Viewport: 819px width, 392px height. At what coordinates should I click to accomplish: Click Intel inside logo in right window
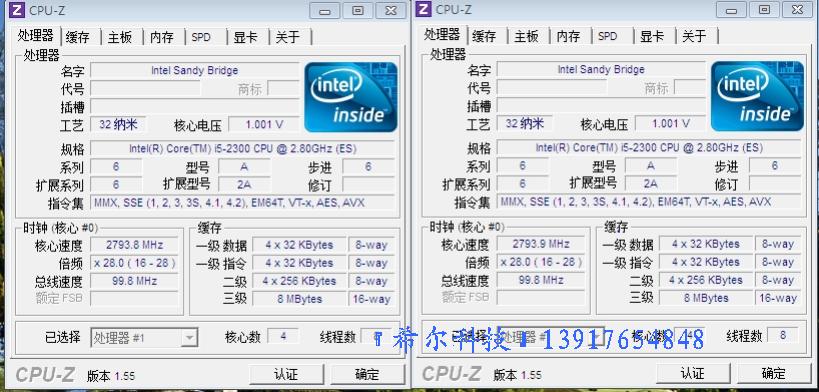tap(757, 96)
